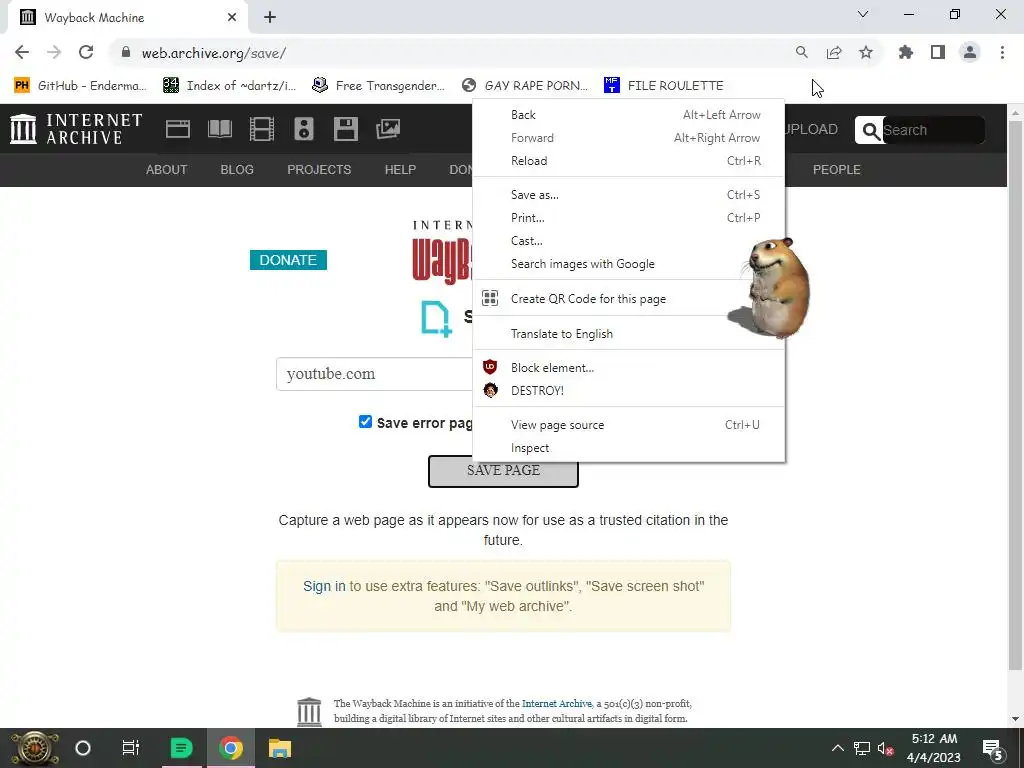1024x768 pixels.
Task: Go to ABOUT in archive navigation
Action: click(167, 170)
